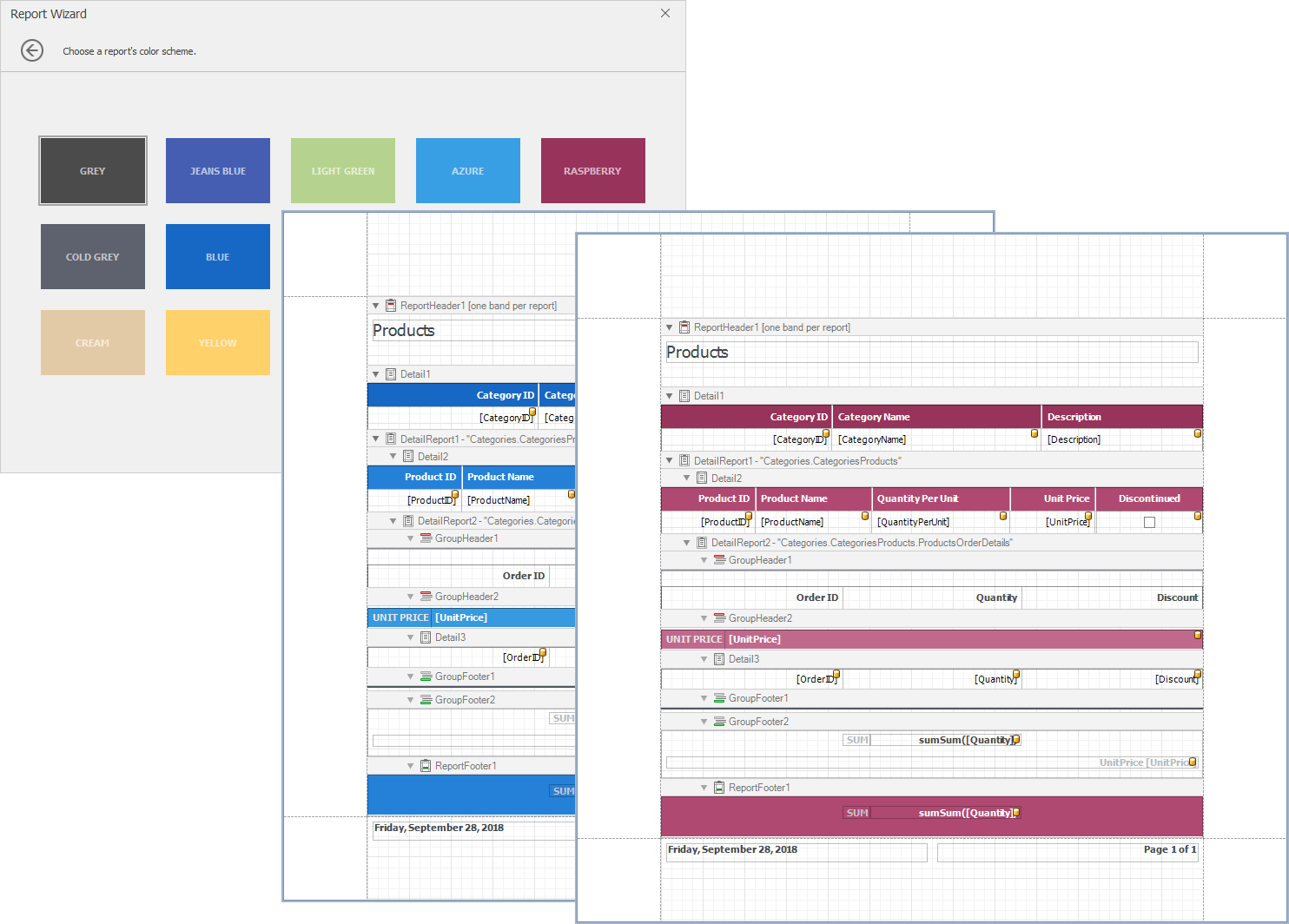
Task: Collapse Detail1 band in blue report
Action: click(x=376, y=374)
